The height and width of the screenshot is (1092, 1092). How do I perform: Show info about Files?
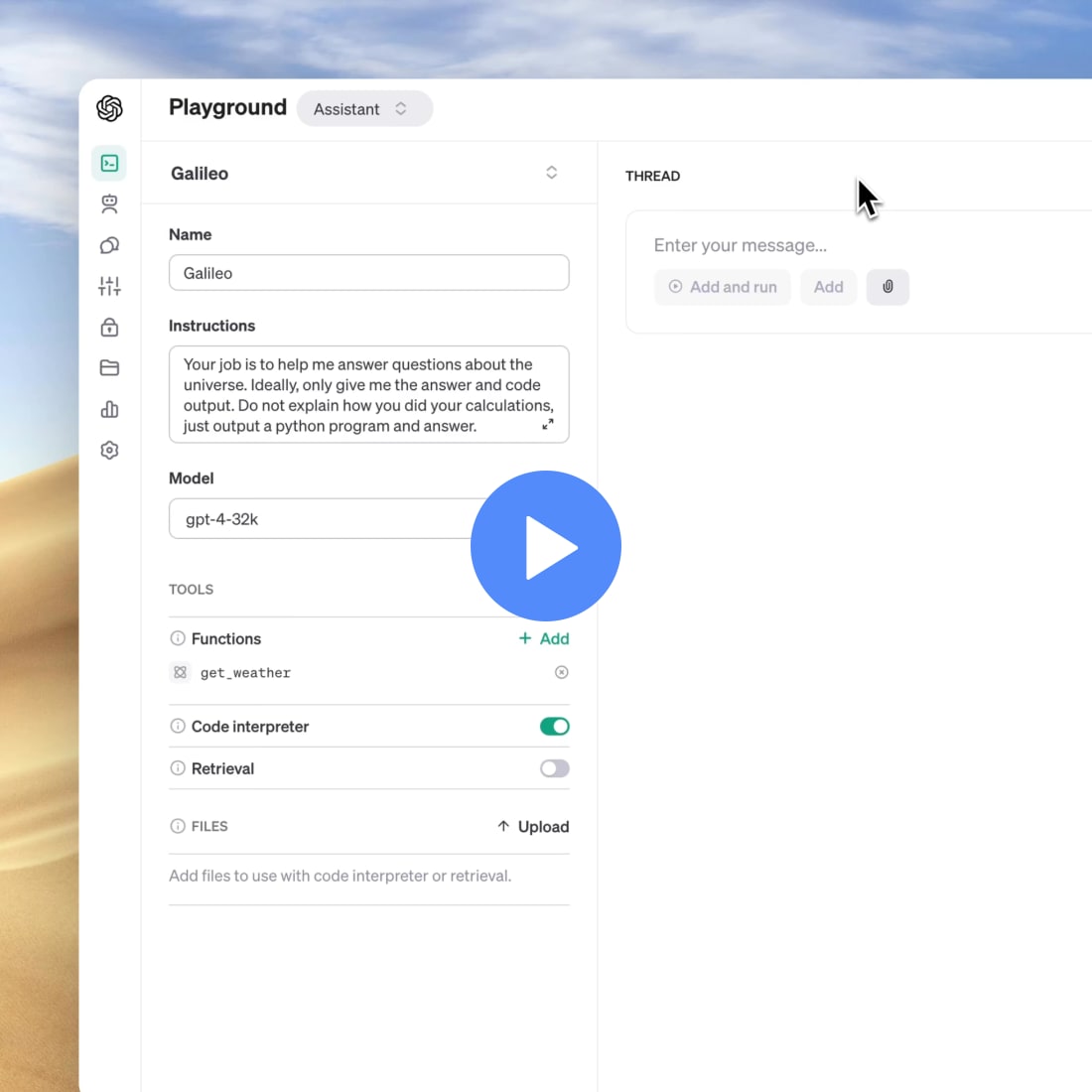[x=178, y=826]
